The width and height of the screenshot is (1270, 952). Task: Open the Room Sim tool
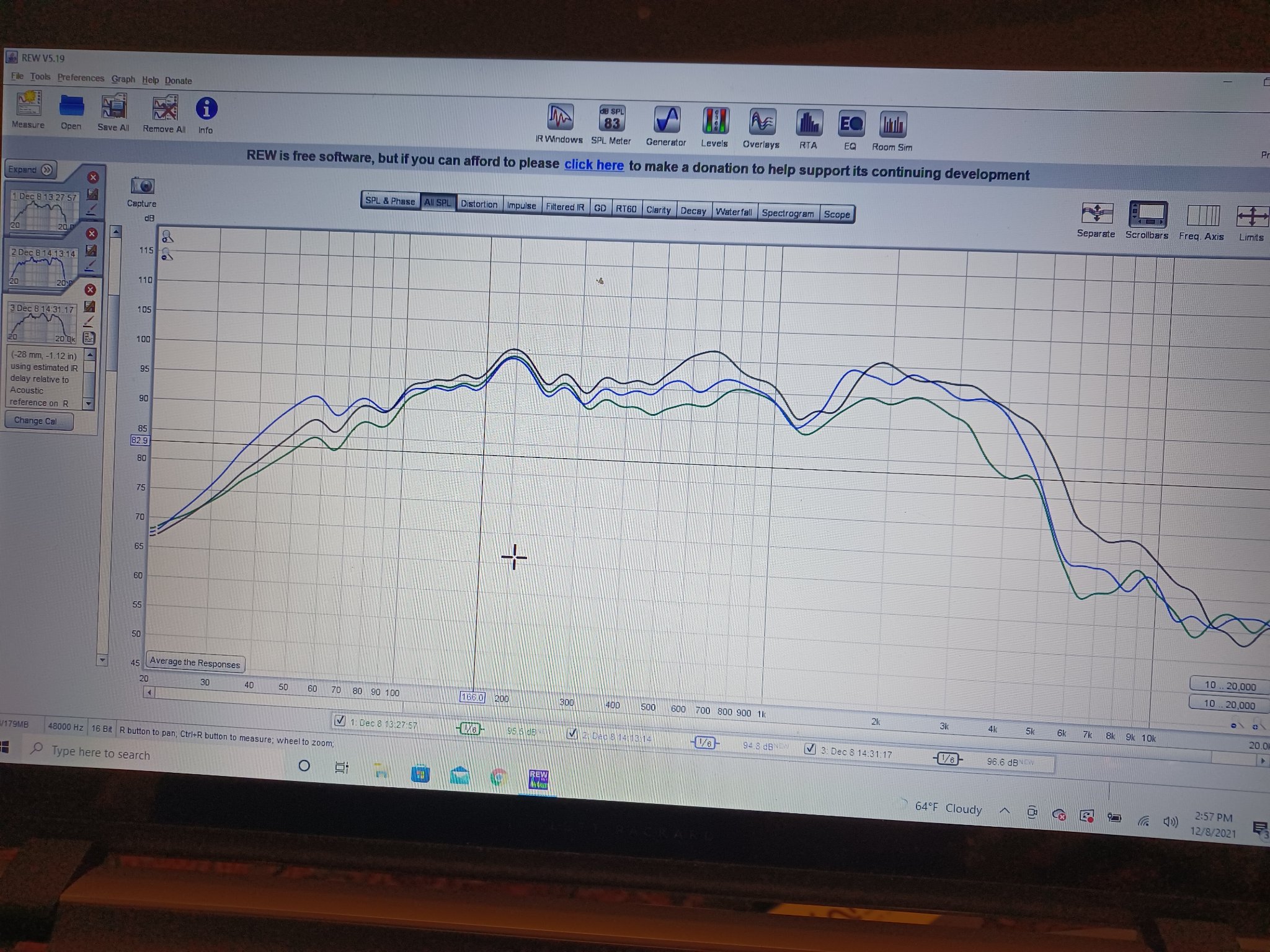click(893, 132)
